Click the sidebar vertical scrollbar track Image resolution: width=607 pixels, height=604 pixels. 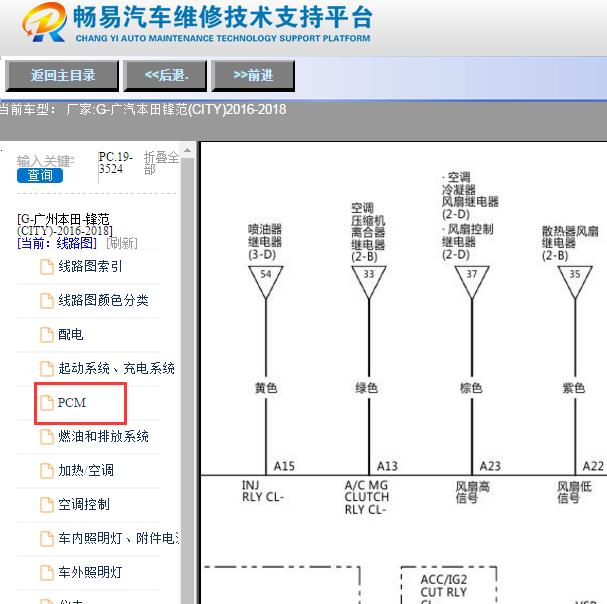pyautogui.click(x=188, y=379)
